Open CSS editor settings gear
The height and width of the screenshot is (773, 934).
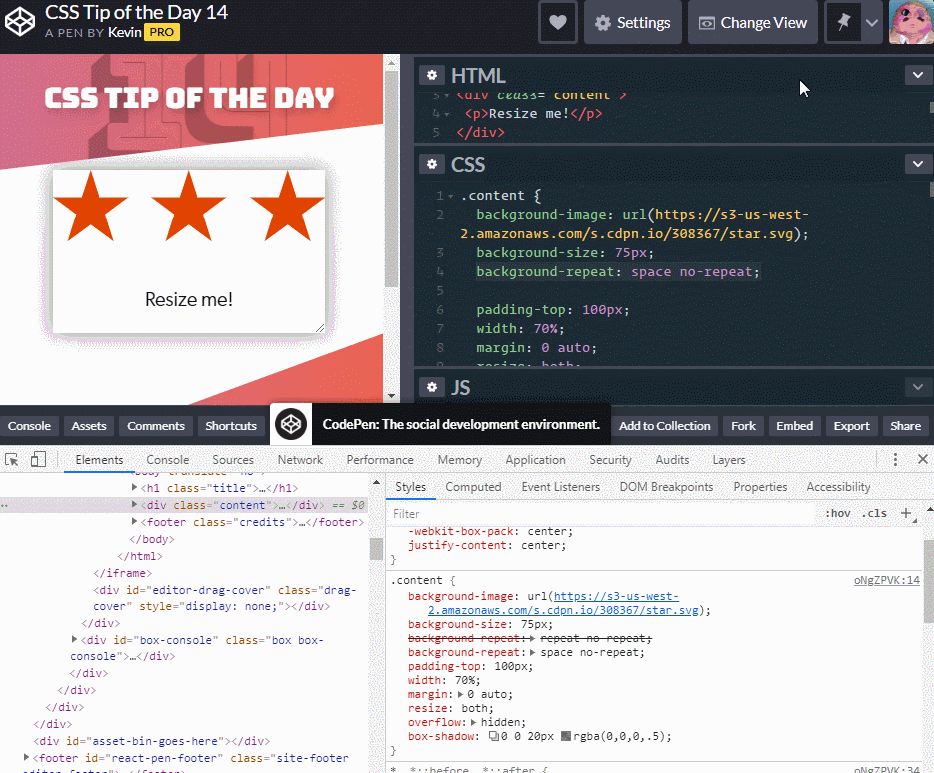432,164
